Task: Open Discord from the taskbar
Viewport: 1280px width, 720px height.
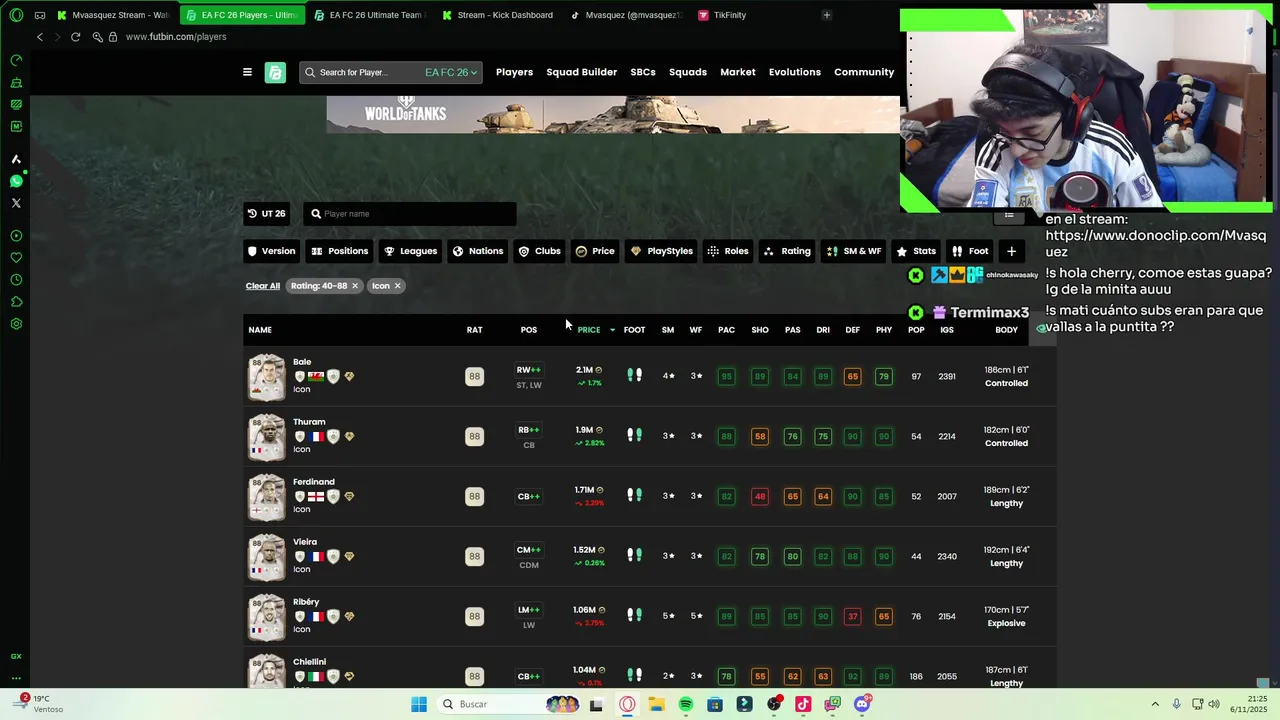Action: coord(862,704)
